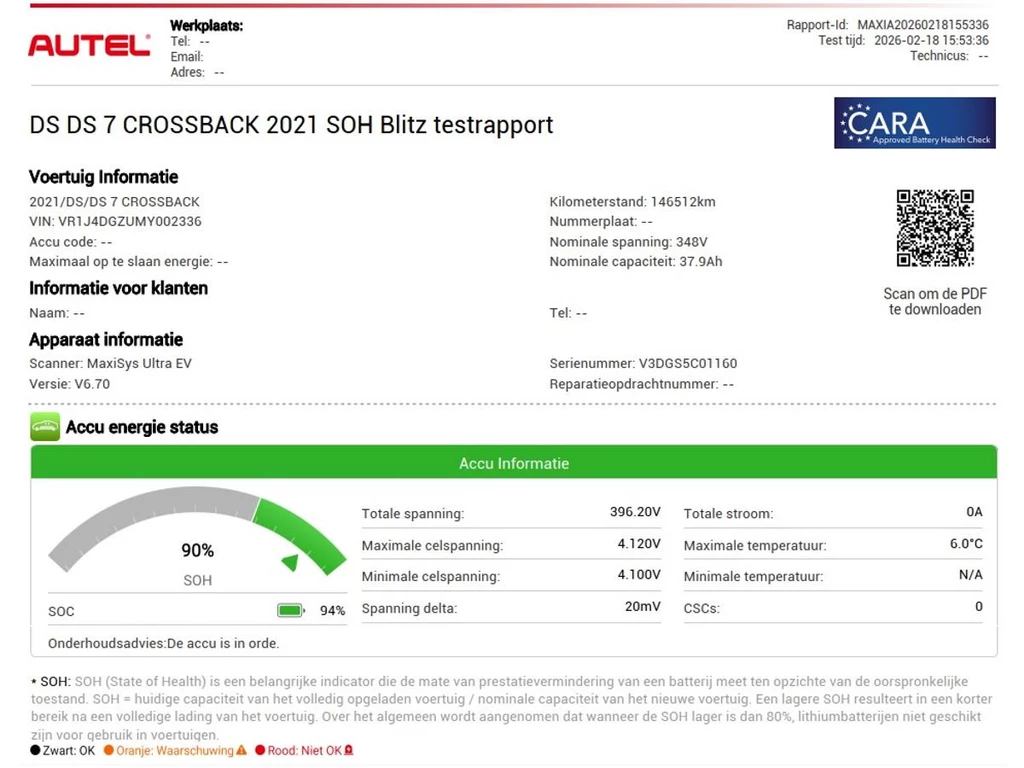Select the green Accu Informatie header bar
Image resolution: width=1024 pixels, height=768 pixels.
point(513,463)
